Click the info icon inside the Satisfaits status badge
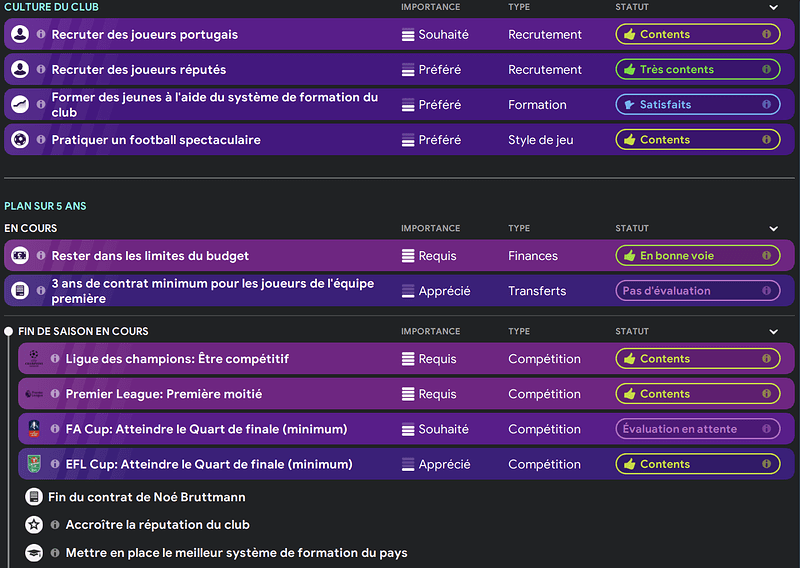Screen dimensions: 800x568 tap(767, 105)
